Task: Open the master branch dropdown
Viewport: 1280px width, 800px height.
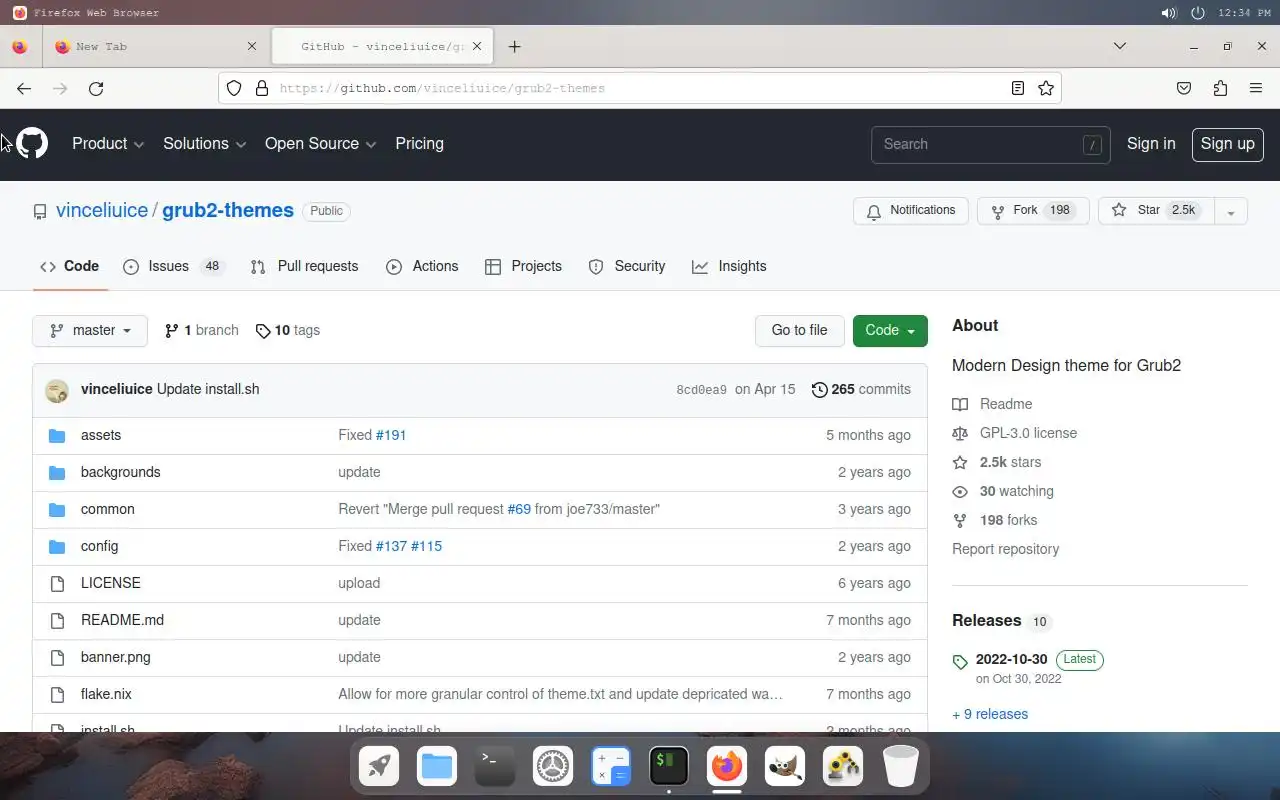Action: point(90,331)
